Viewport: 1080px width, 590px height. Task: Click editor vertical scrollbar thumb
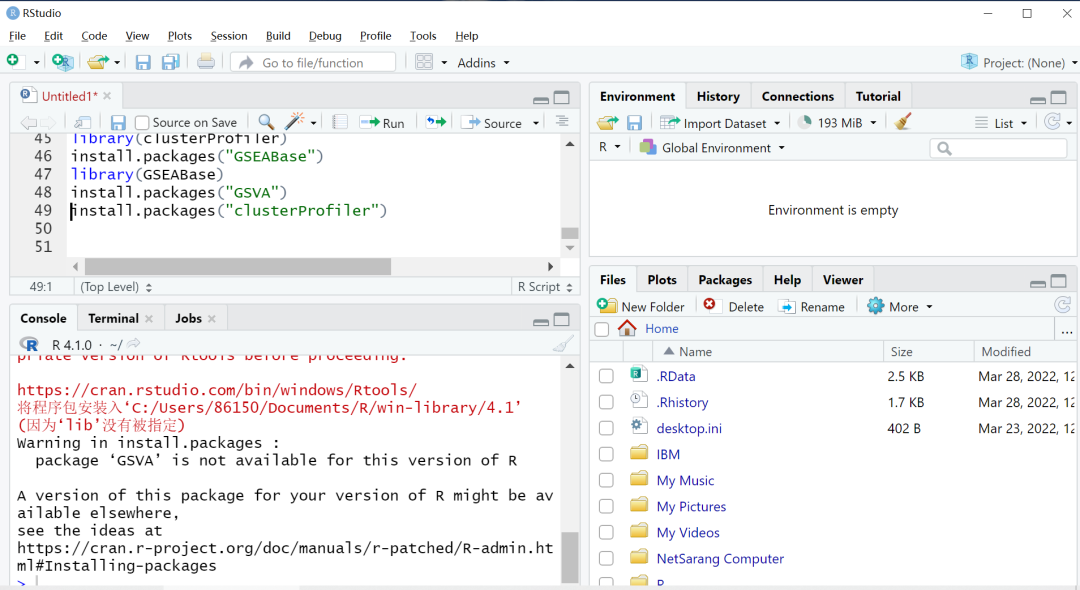pos(570,233)
